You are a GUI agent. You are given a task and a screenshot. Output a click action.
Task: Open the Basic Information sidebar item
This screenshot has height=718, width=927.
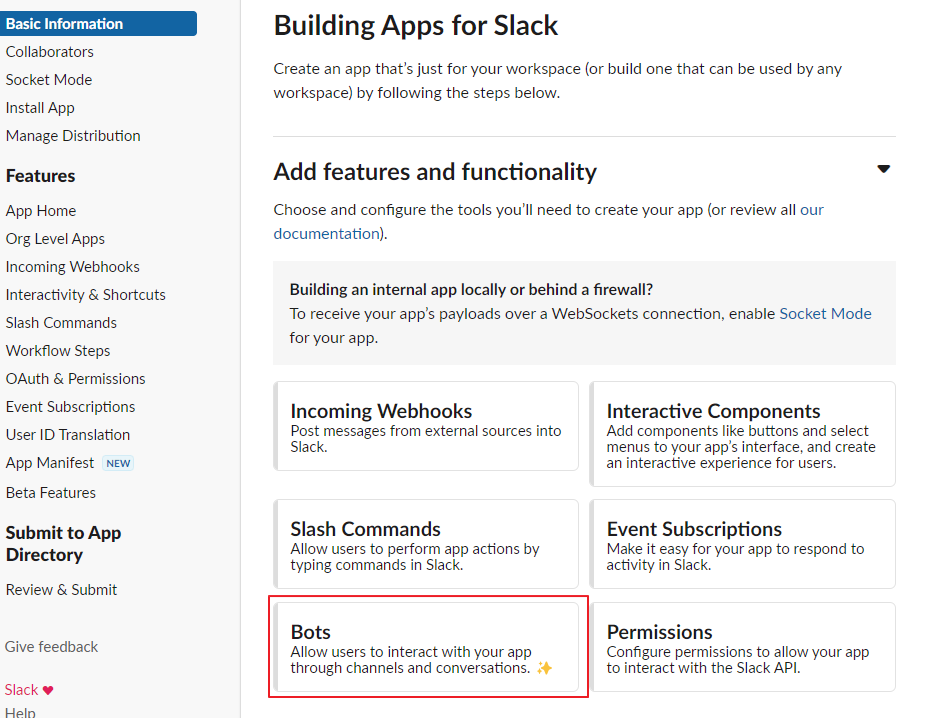coord(98,24)
